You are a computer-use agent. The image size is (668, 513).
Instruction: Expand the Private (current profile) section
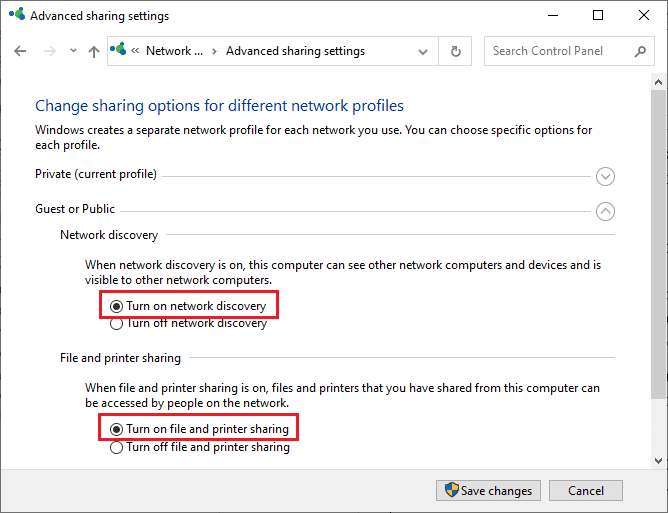pos(605,176)
